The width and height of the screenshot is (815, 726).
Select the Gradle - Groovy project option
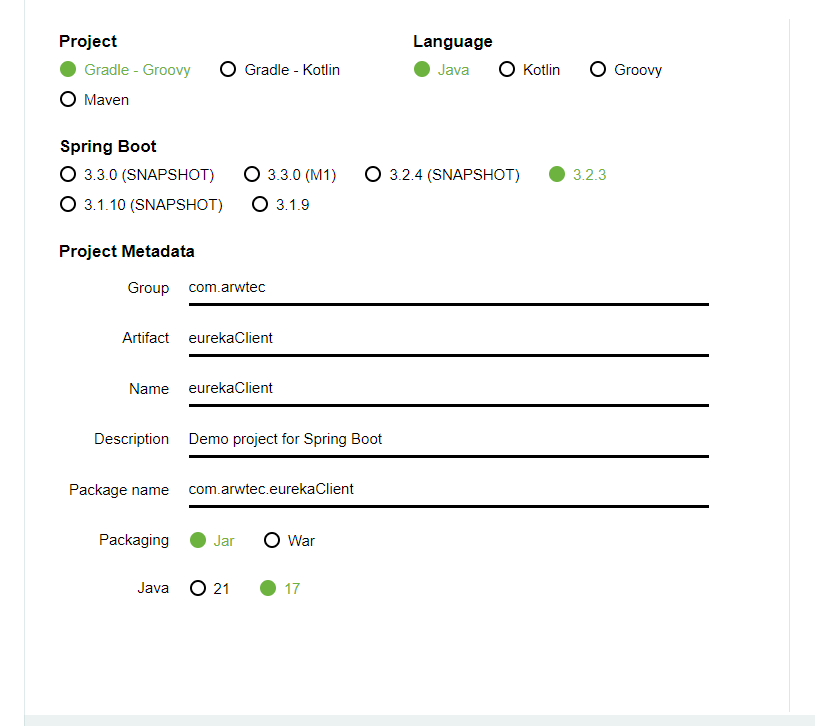[x=68, y=70]
